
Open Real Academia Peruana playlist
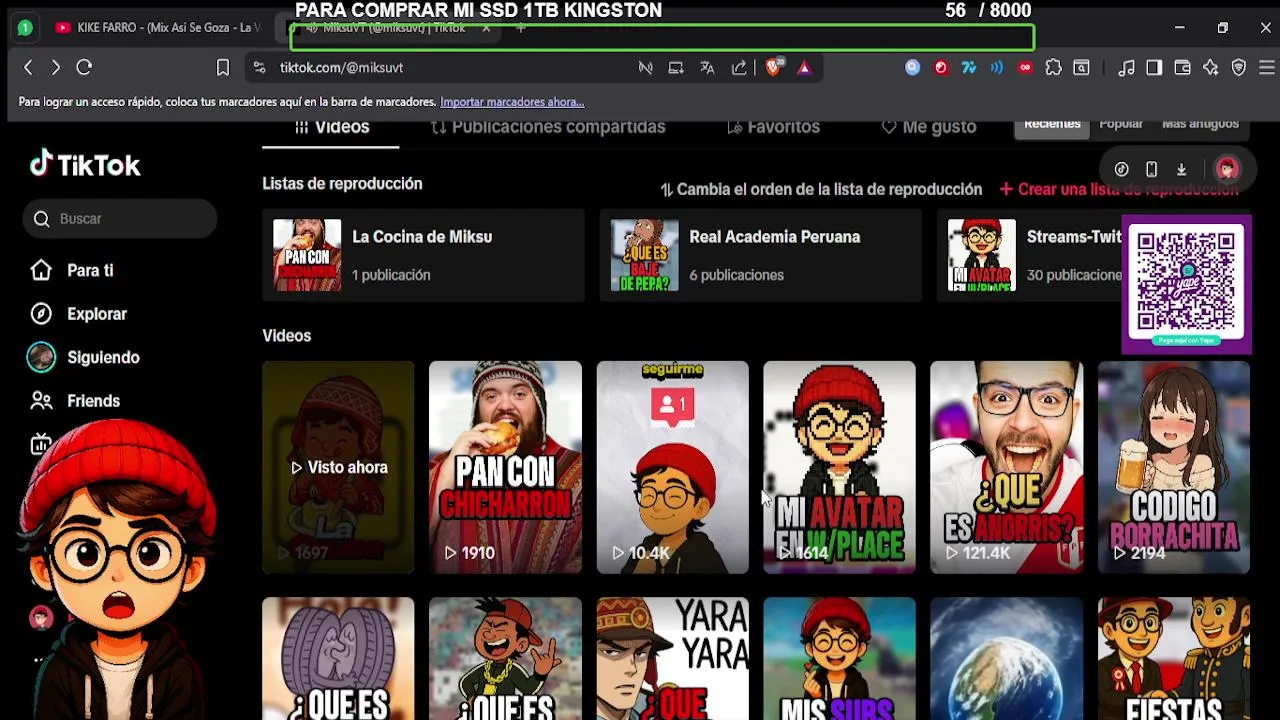(760, 255)
